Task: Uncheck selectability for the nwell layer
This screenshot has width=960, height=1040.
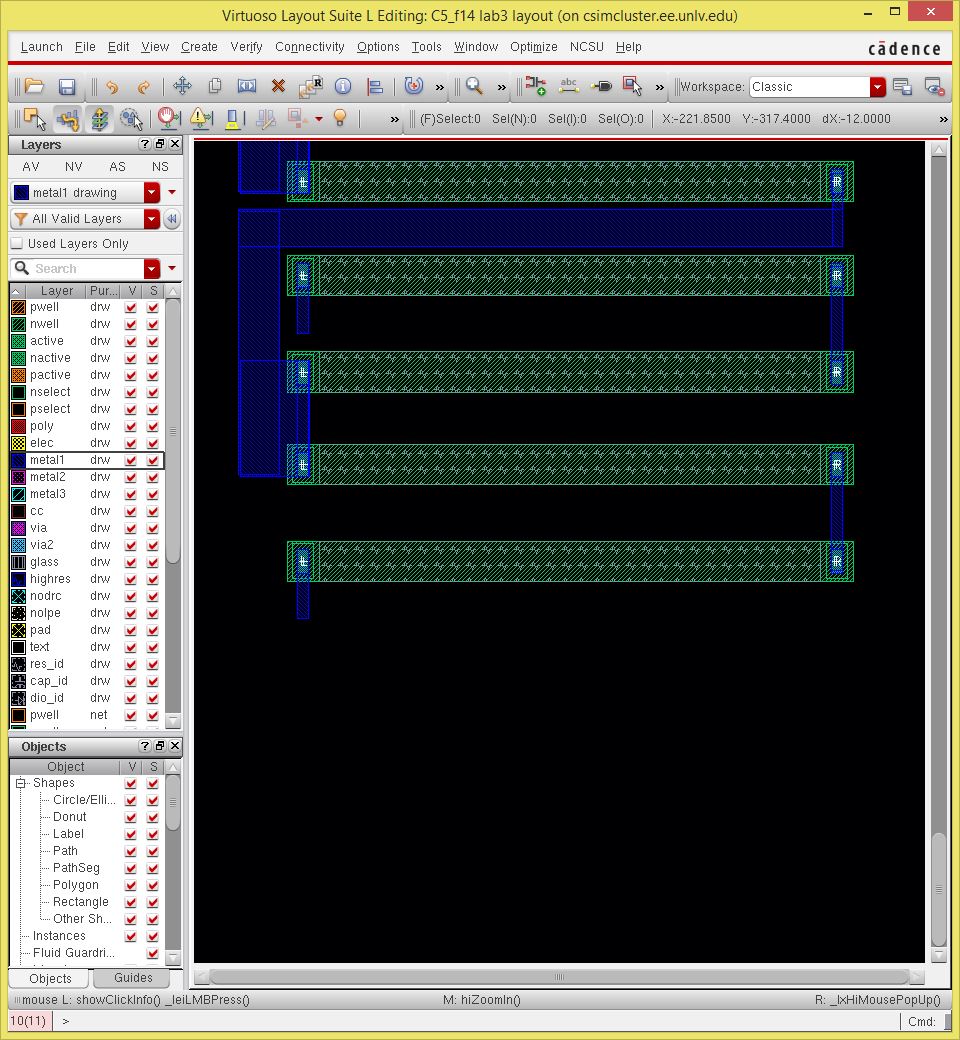Action: click(153, 324)
